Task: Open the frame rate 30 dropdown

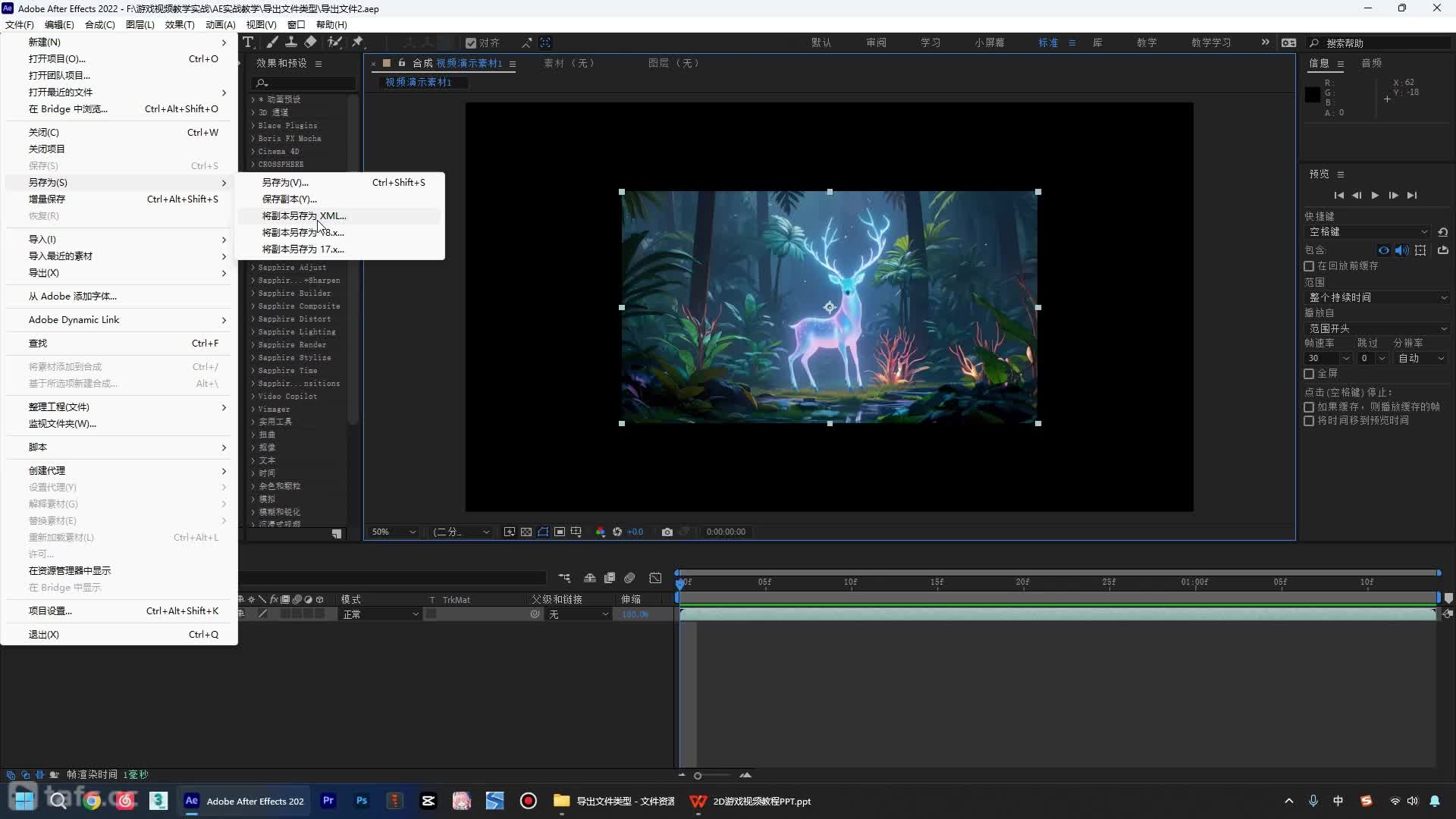Action: [1328, 359]
